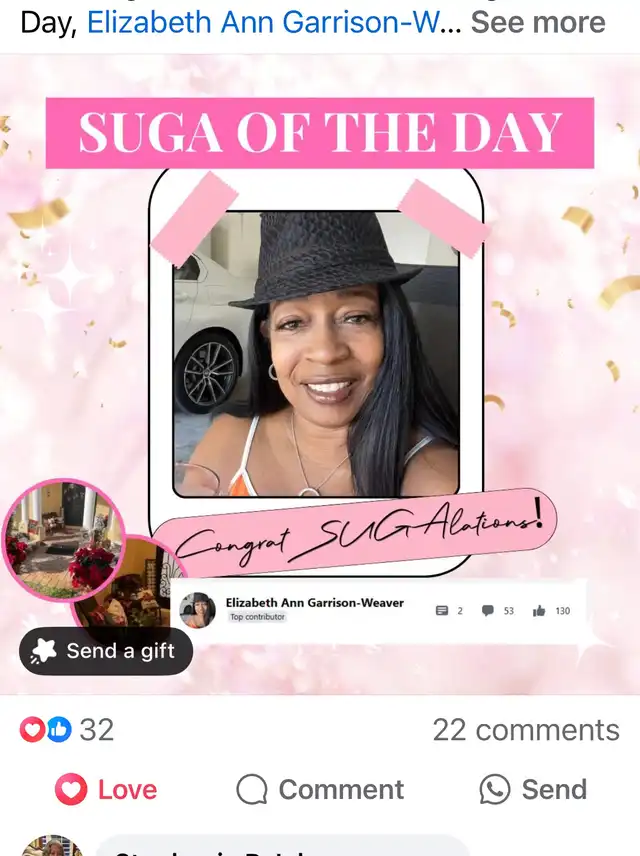Click the chat bubble icon showing 53
Viewport: 640px width, 856px height.
coord(488,611)
